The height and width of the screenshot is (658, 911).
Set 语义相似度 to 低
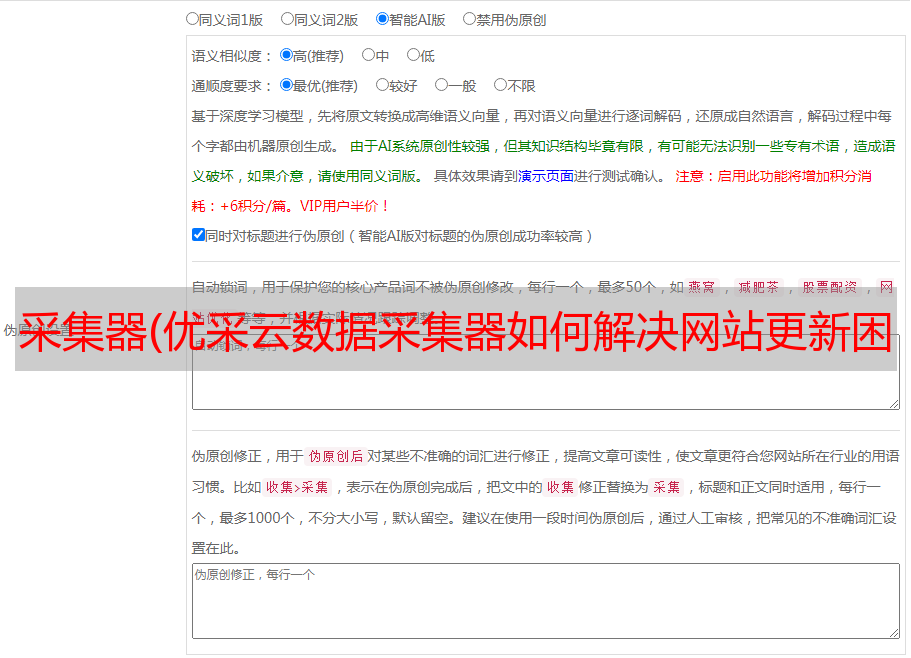click(x=413, y=55)
